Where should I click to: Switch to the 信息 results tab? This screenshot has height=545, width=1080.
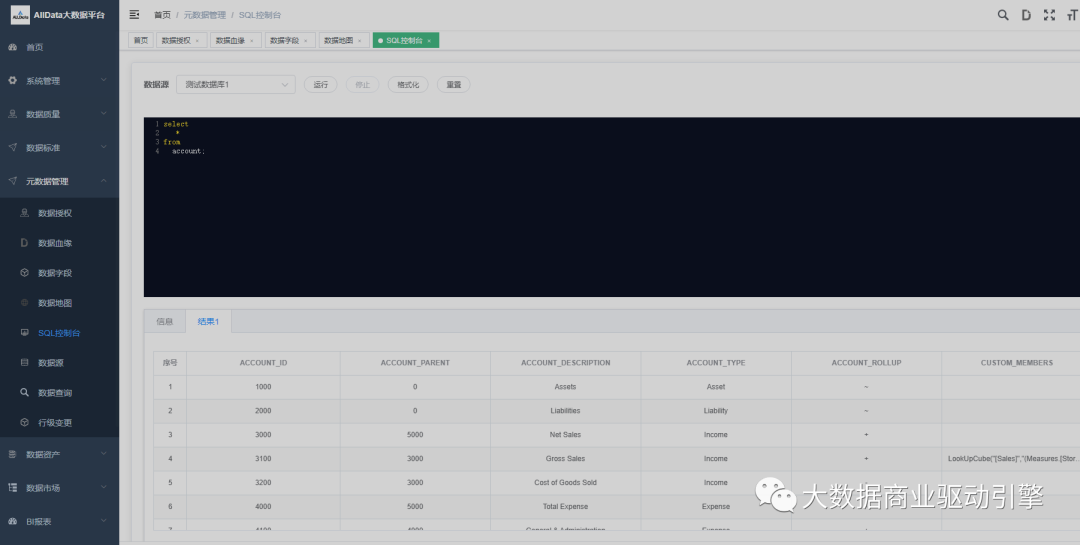click(164, 322)
